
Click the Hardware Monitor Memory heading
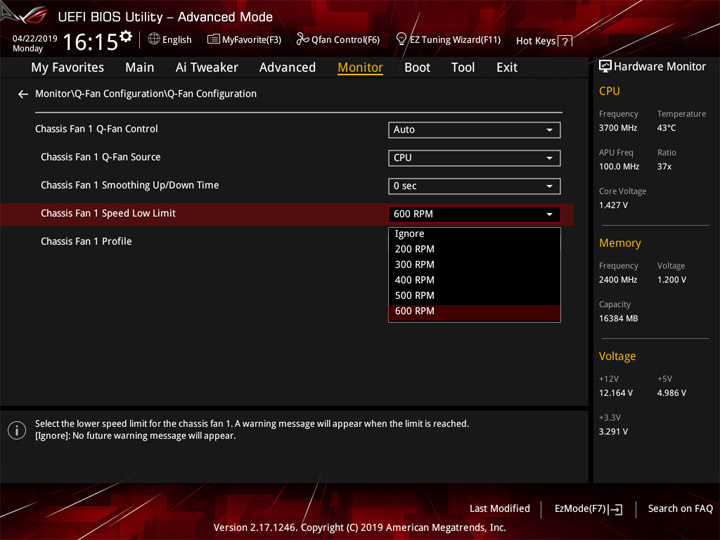620,243
